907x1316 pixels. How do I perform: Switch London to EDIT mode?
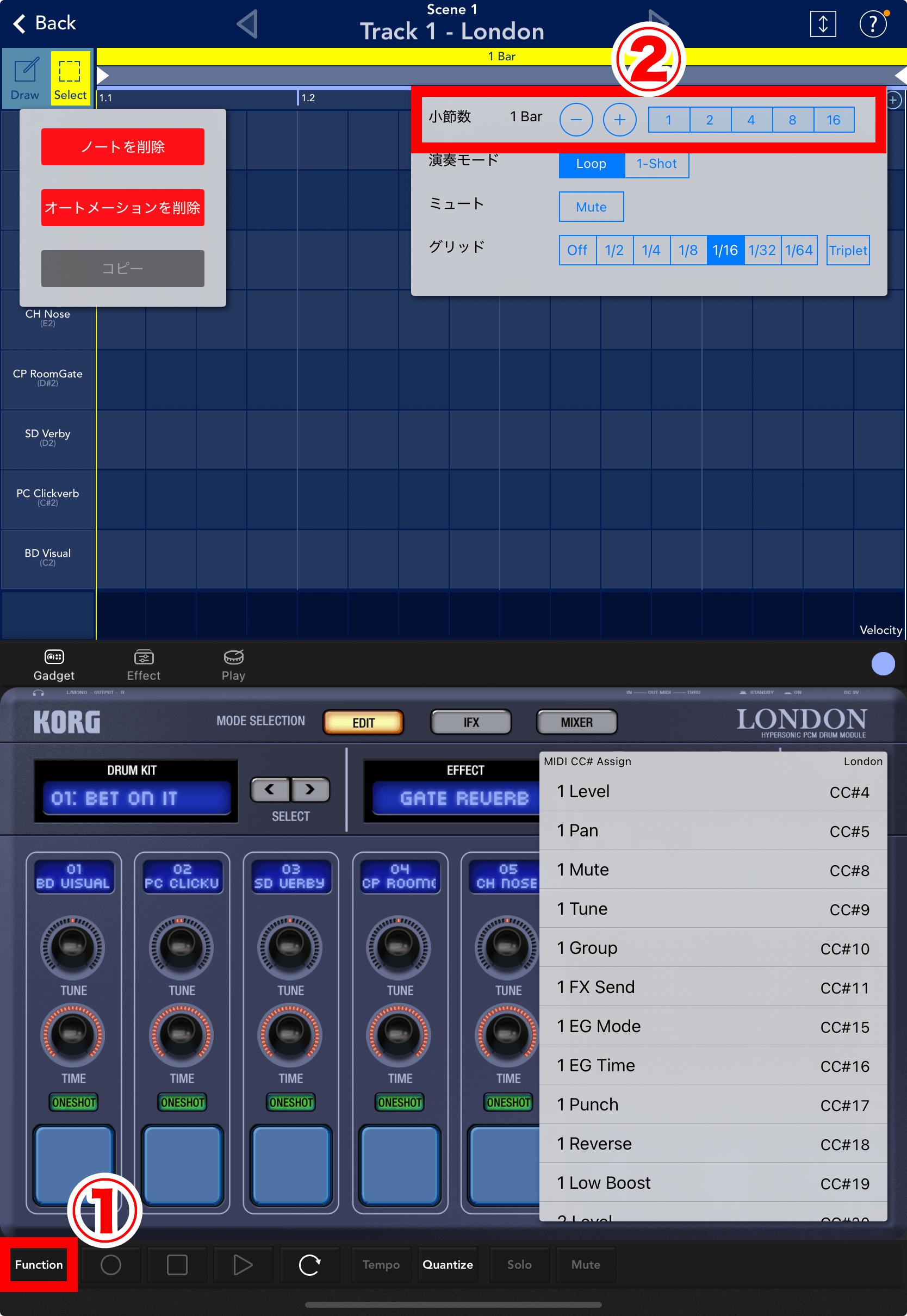coord(363,722)
